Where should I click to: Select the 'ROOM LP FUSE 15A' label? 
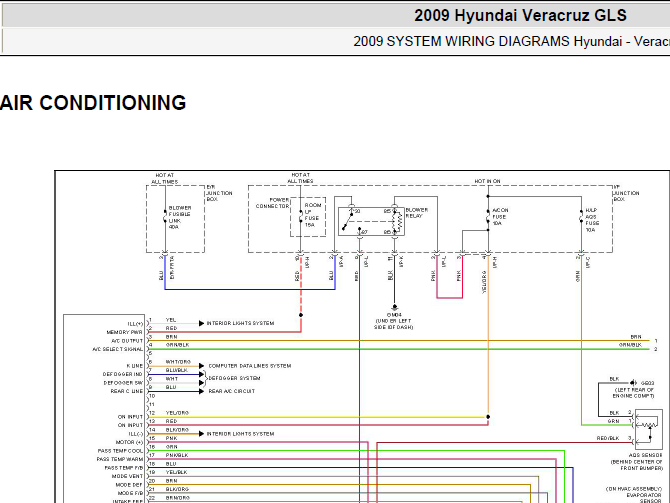[312, 215]
